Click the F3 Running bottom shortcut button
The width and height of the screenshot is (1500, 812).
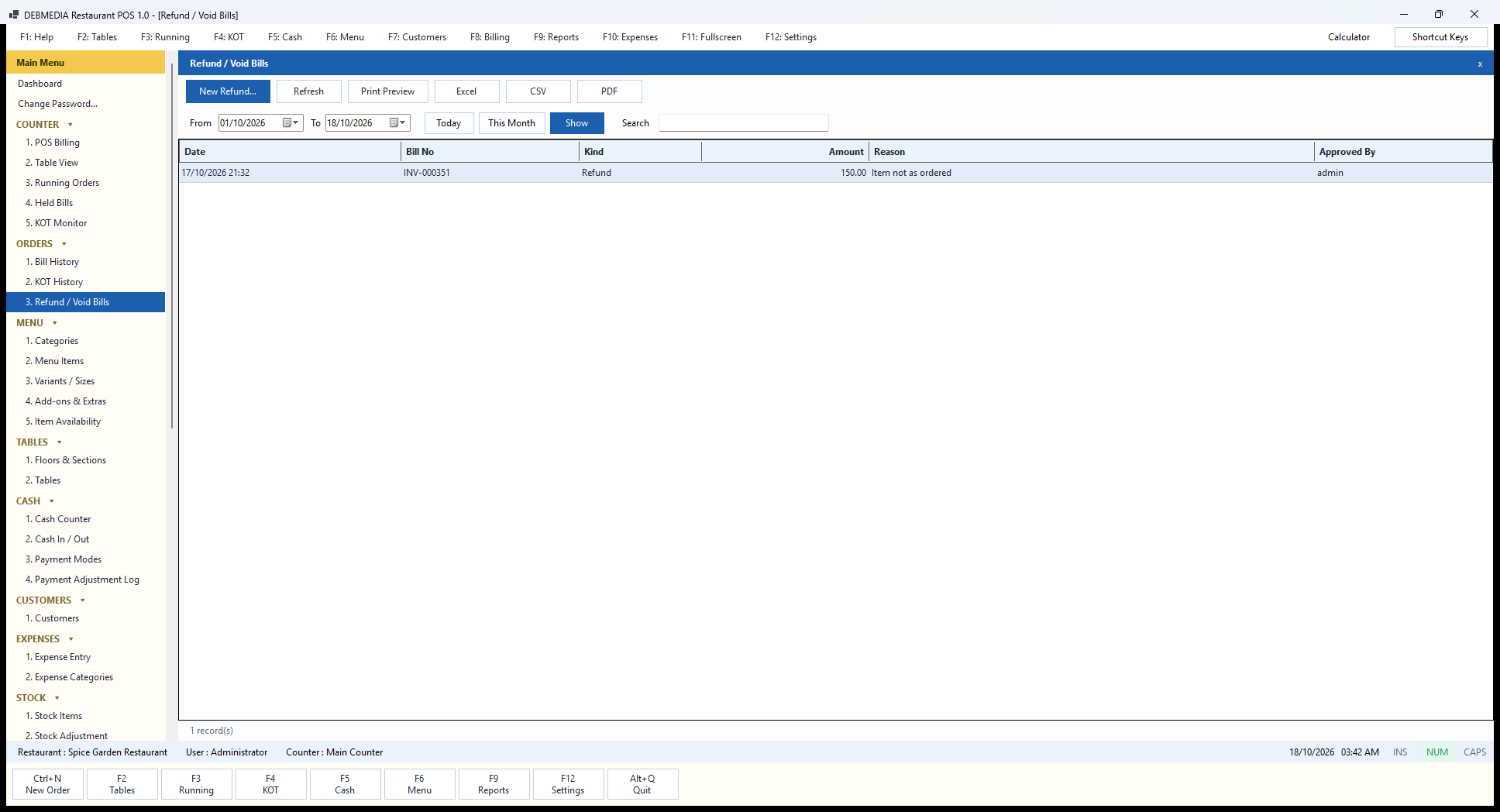coord(196,784)
